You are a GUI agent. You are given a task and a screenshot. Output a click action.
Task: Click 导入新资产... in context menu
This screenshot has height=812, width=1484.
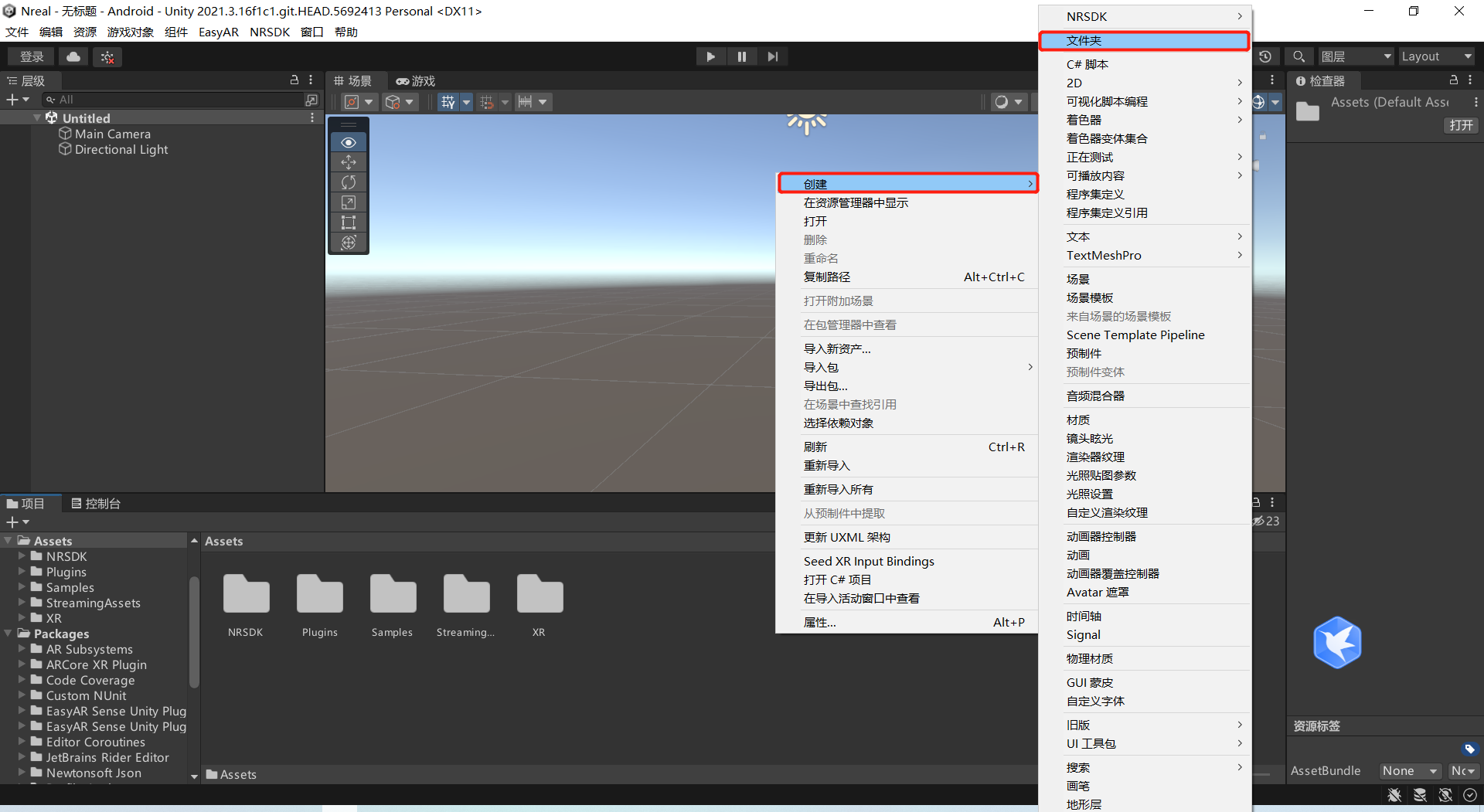point(907,348)
